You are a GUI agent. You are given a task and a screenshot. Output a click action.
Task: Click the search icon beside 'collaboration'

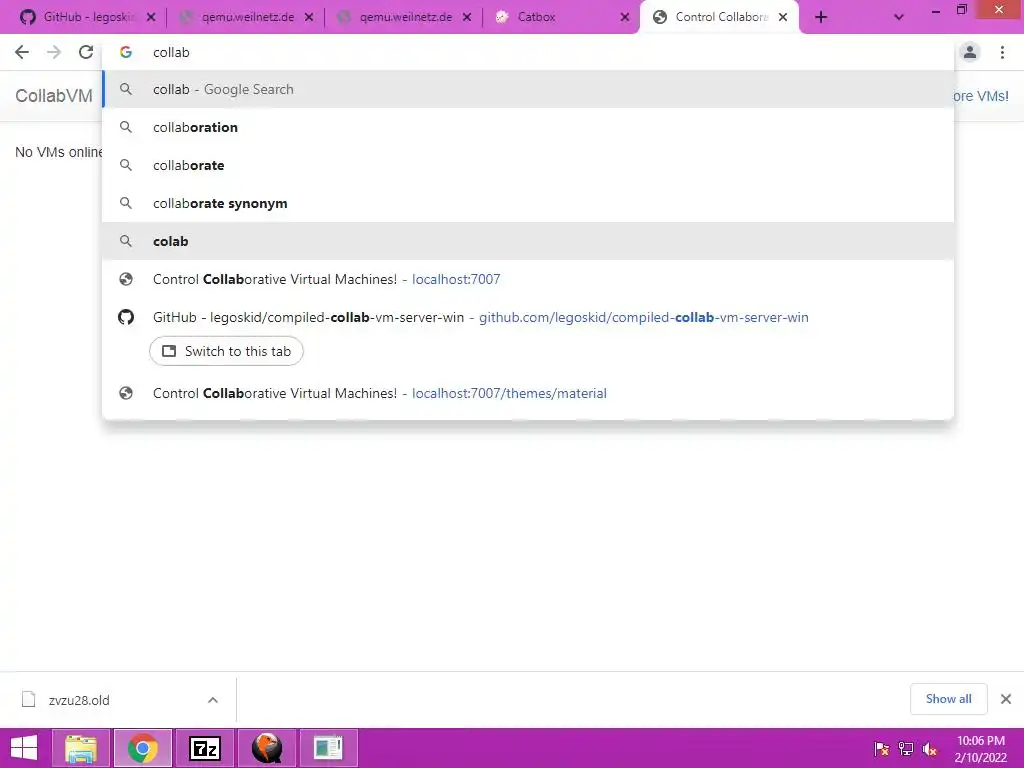tap(126, 127)
